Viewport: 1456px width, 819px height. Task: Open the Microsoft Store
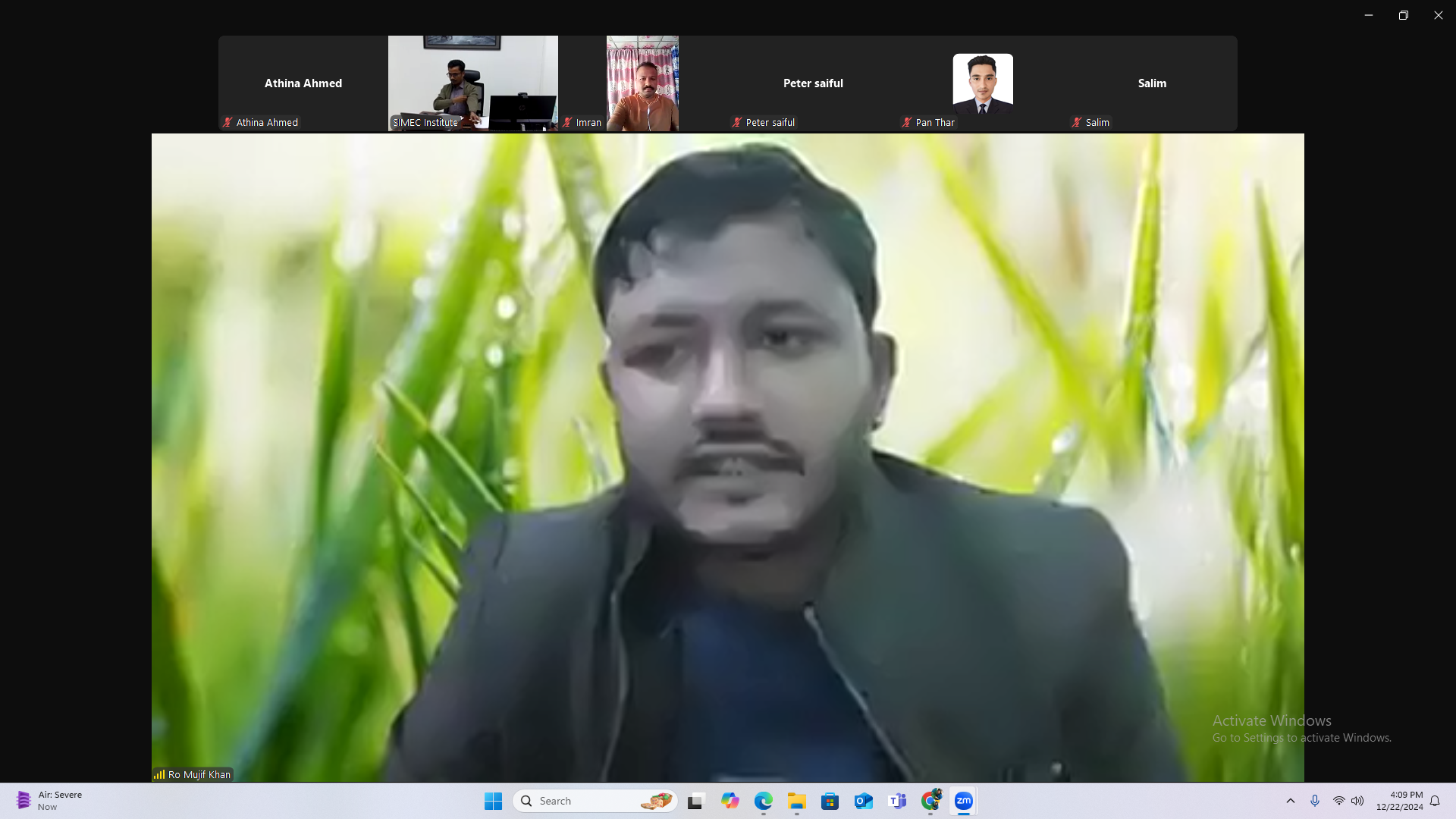830,800
